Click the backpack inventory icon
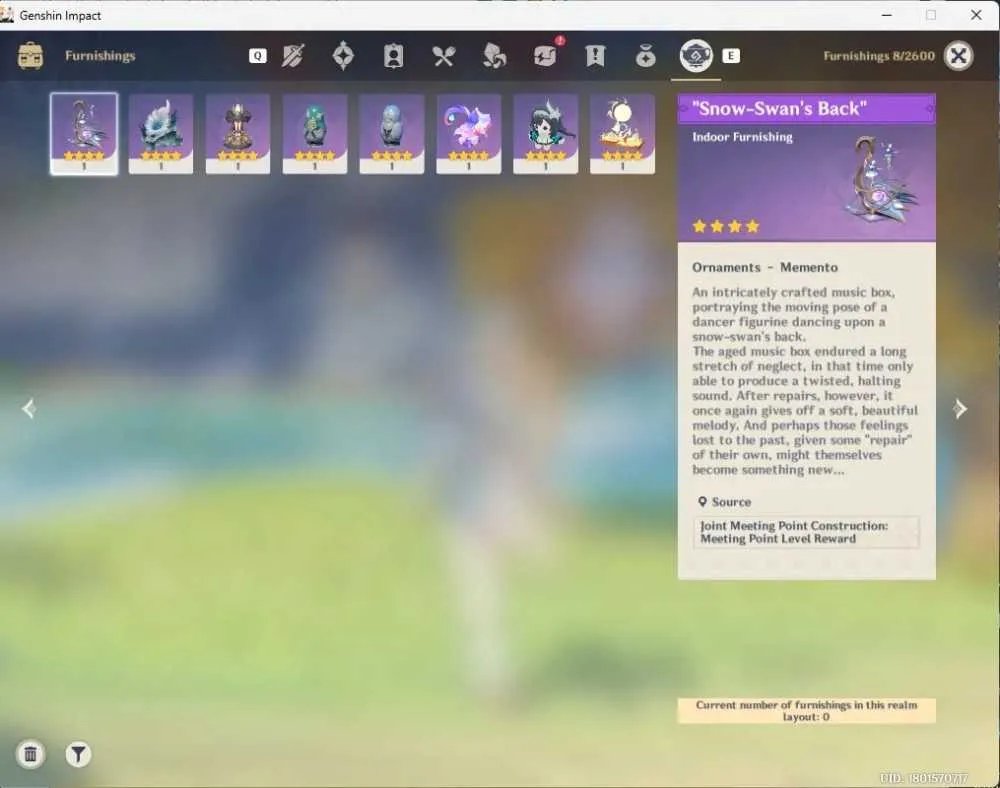Screen dimensions: 1000x788 click(30, 56)
